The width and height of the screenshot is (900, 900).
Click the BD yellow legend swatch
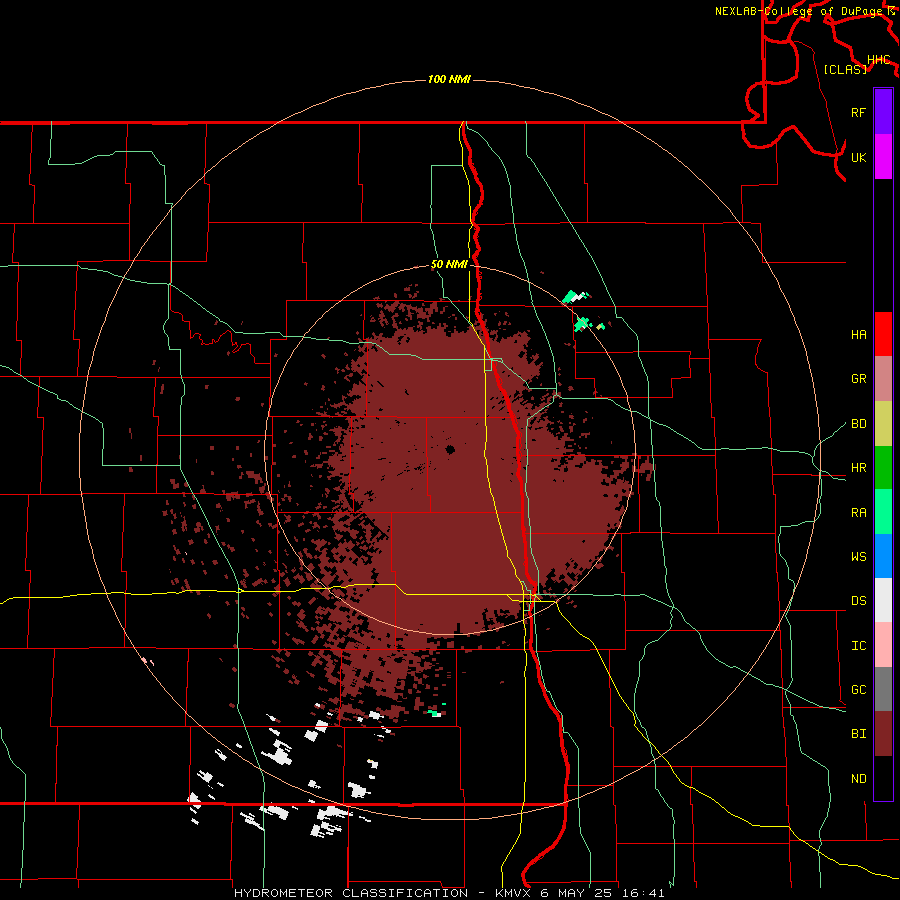coord(883,423)
